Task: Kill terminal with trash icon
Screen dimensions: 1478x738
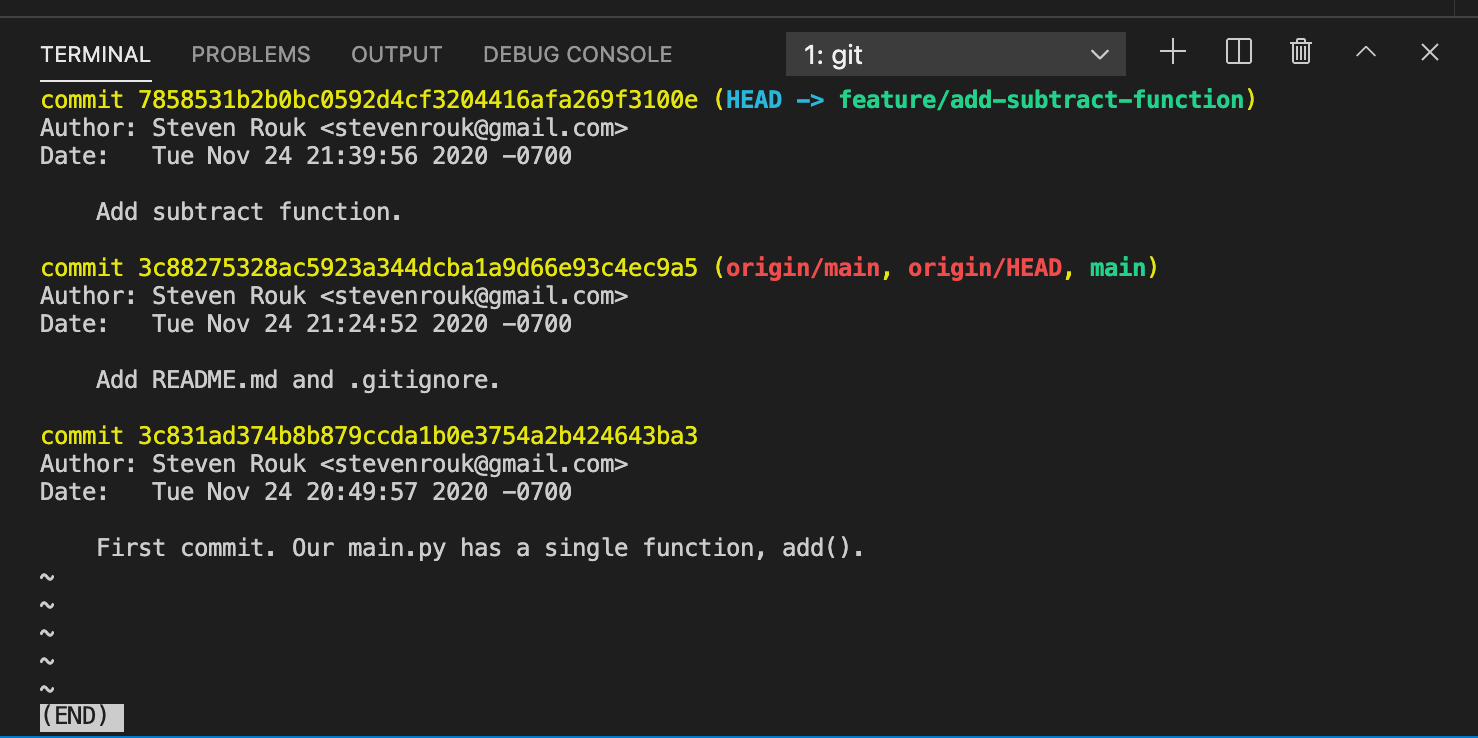Action: pos(1300,52)
